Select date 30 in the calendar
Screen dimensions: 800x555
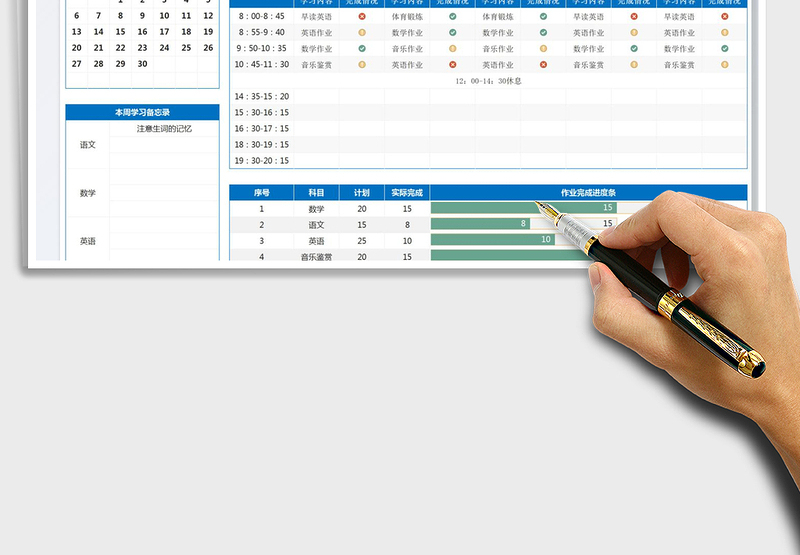(142, 63)
